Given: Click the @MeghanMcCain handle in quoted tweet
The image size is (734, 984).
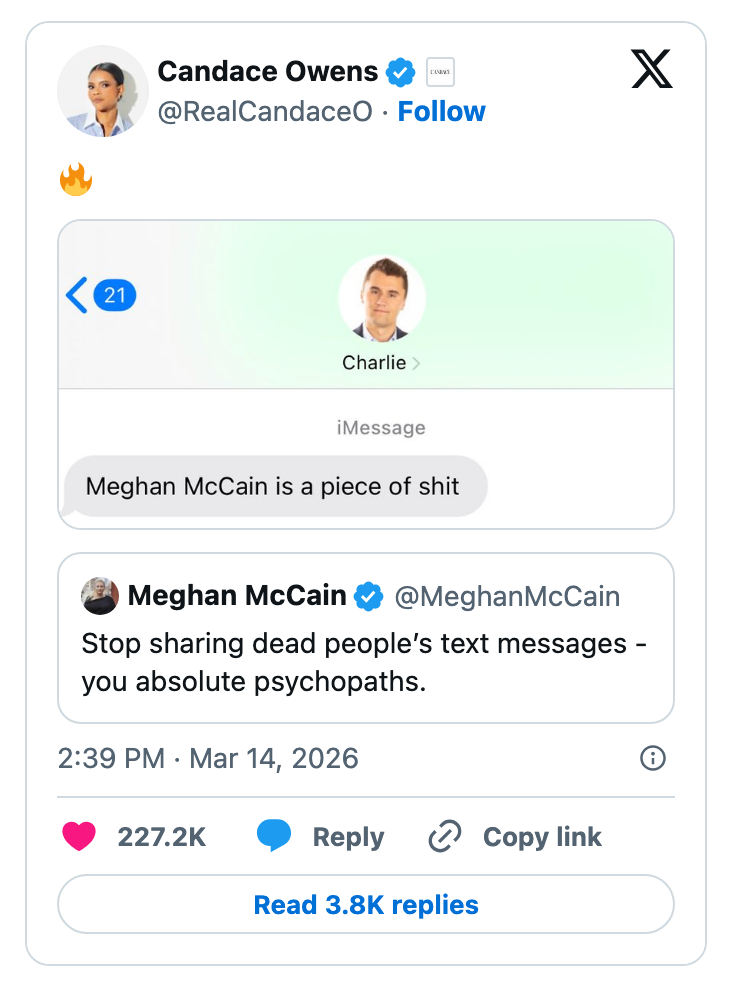Looking at the screenshot, I should [507, 597].
